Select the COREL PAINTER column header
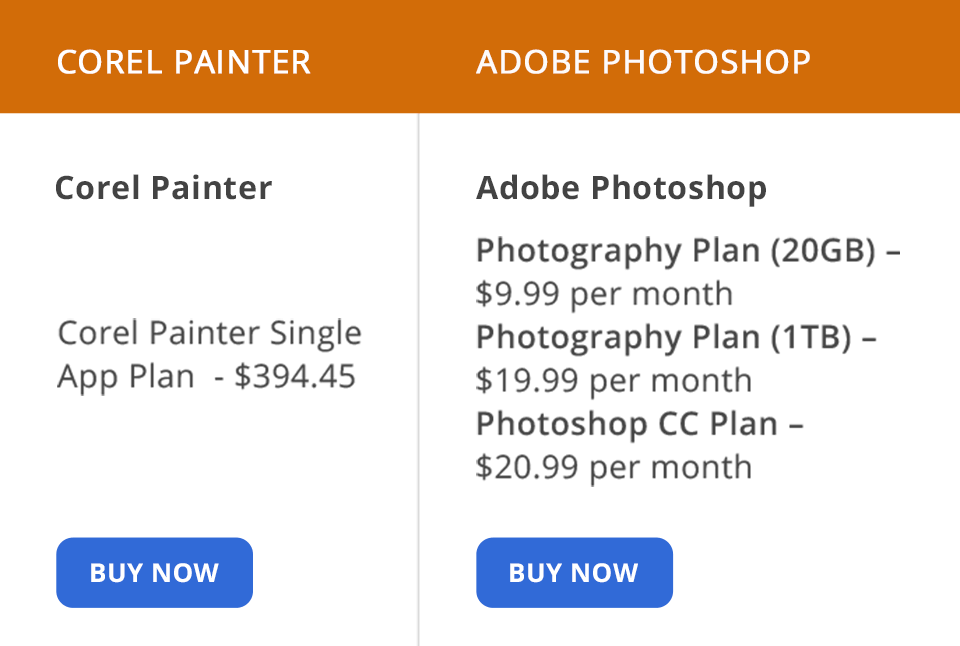The height and width of the screenshot is (646, 960). click(183, 62)
